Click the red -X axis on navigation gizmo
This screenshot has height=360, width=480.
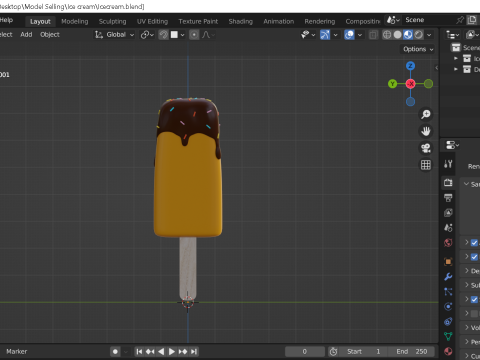411,84
